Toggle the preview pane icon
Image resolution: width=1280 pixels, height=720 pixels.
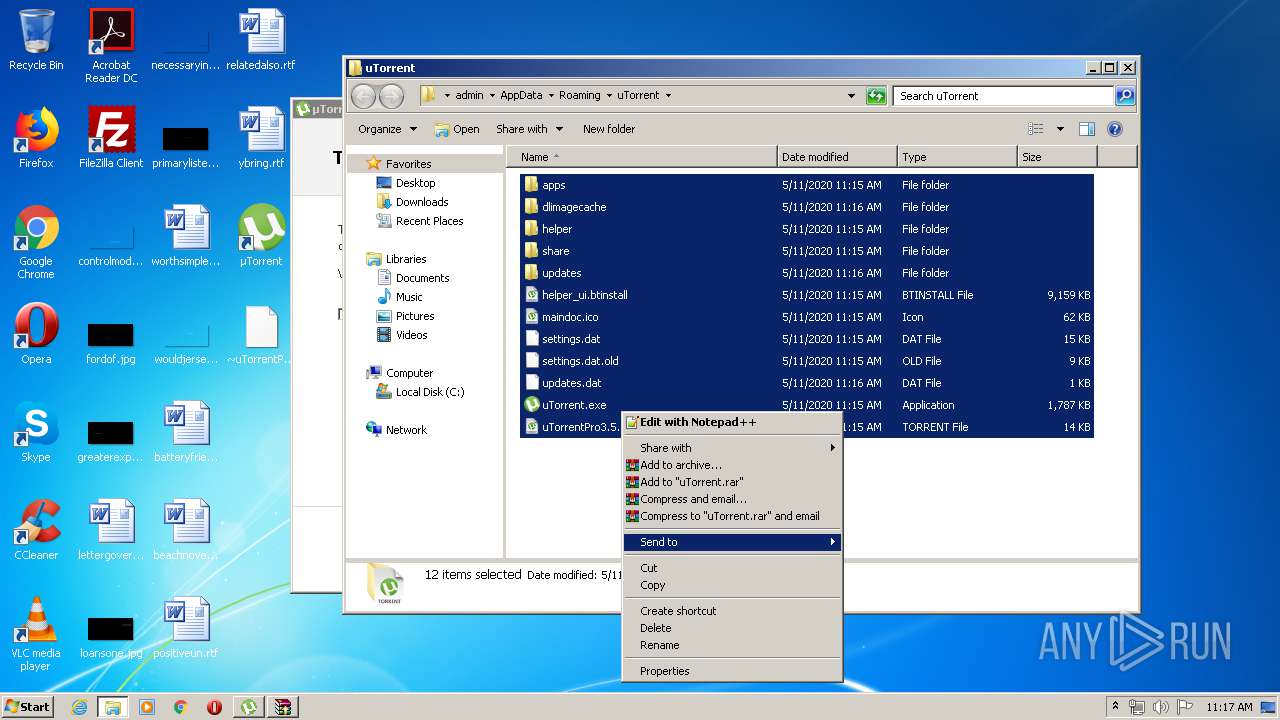[x=1087, y=129]
